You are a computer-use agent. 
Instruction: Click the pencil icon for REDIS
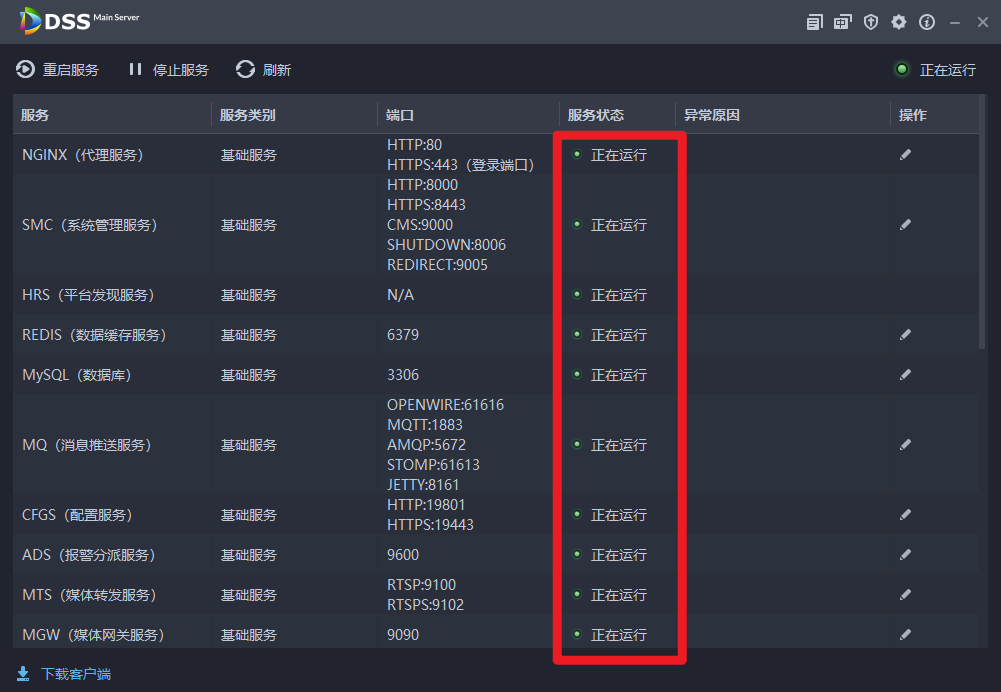click(x=905, y=335)
